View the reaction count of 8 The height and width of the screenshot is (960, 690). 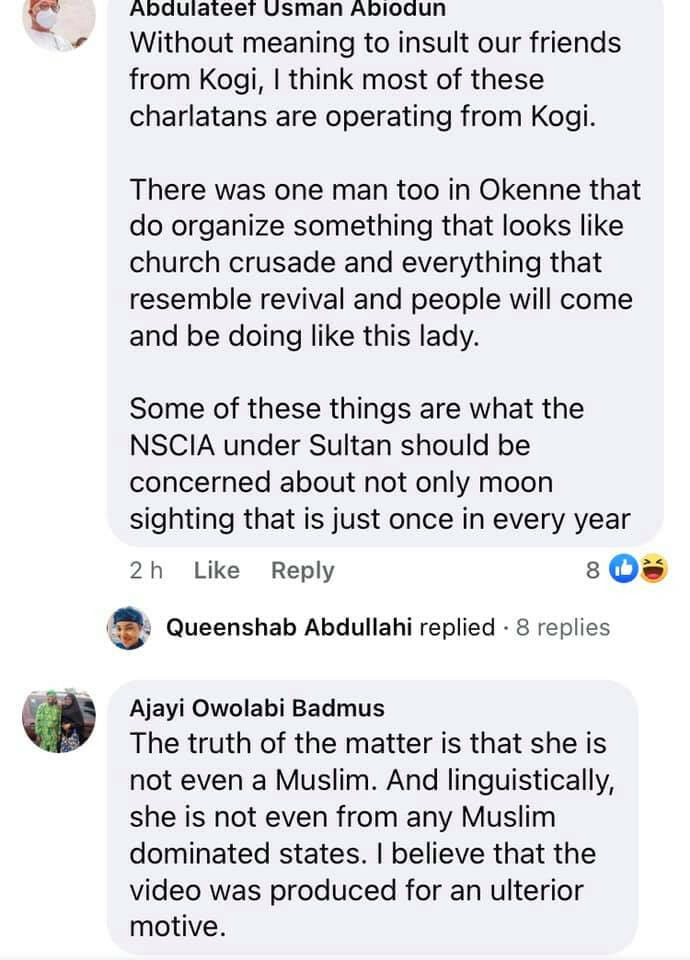592,570
